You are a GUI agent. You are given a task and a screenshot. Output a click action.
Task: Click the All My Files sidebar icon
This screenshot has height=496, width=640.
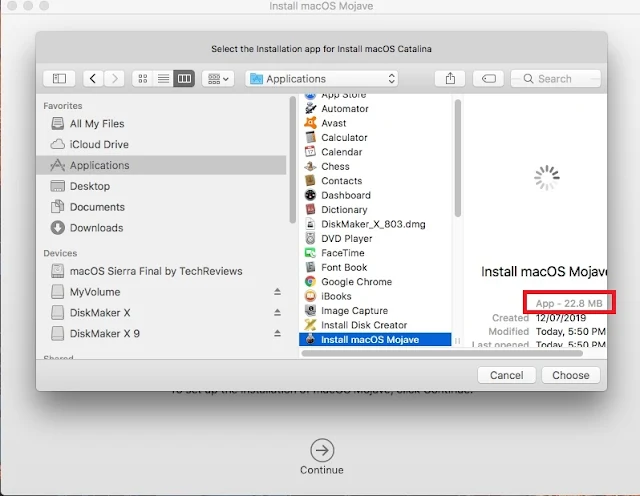[x=58, y=123]
